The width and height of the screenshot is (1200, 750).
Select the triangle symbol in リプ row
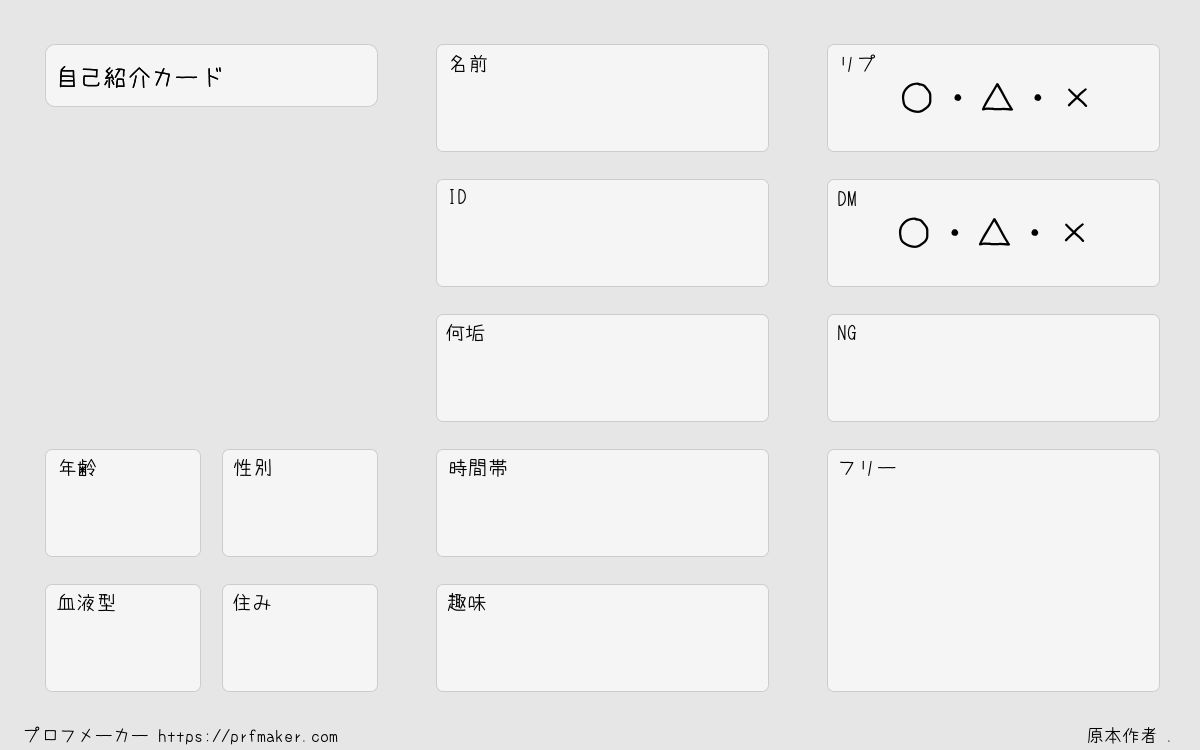[x=997, y=97]
